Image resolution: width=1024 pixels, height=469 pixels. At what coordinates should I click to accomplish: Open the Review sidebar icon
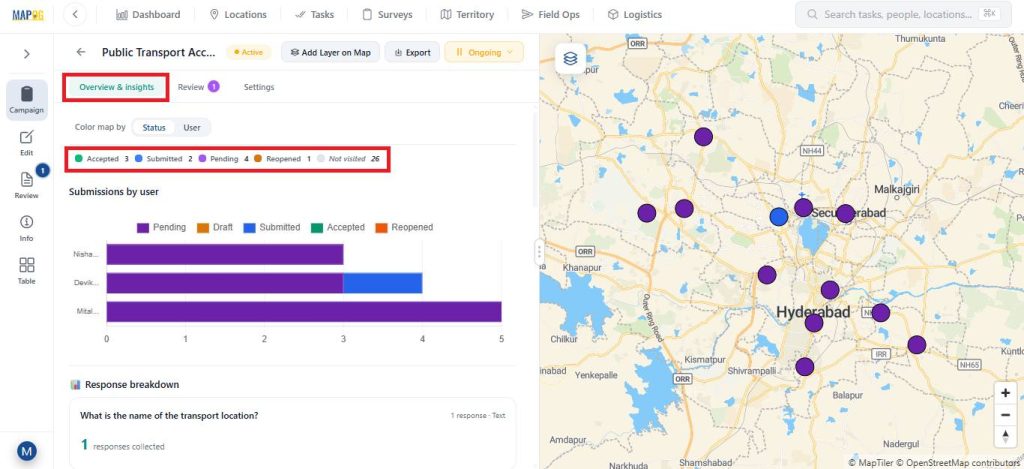point(27,184)
